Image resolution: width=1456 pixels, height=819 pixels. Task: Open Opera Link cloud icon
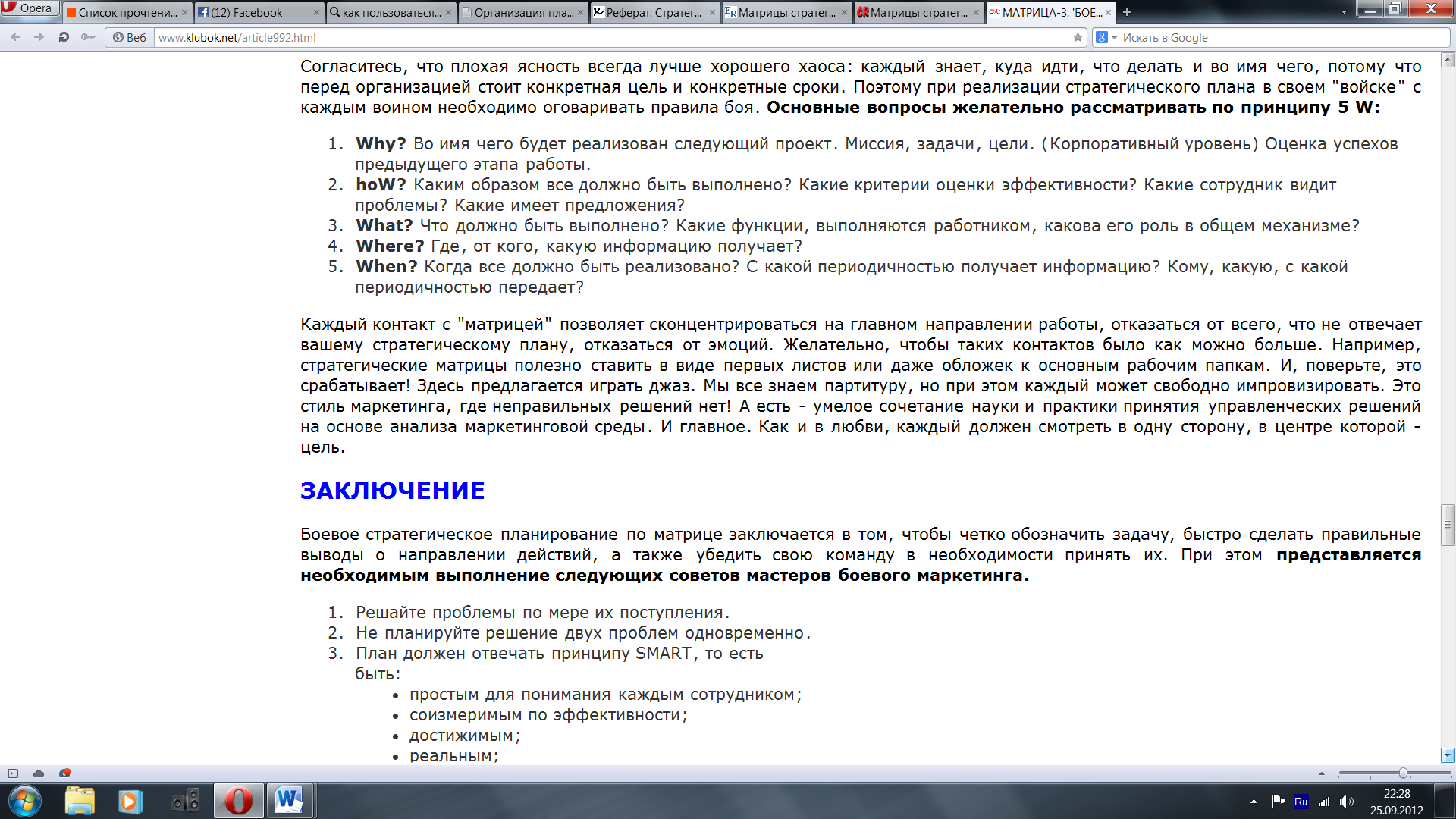(39, 773)
